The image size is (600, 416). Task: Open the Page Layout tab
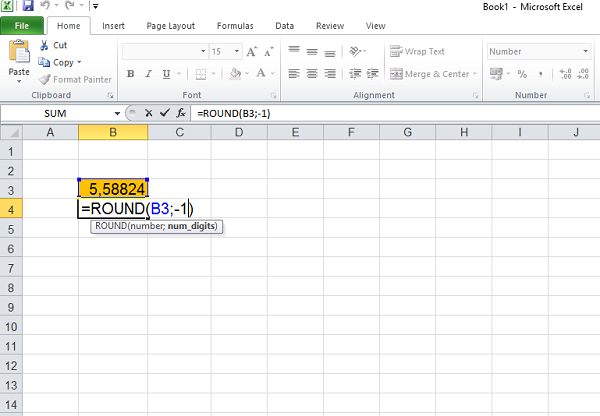[170, 25]
